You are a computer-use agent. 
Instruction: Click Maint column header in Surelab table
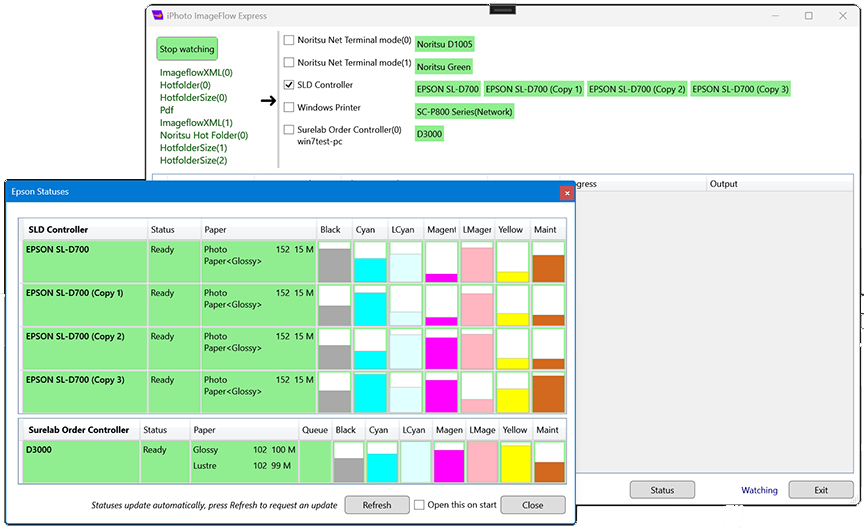pos(548,430)
